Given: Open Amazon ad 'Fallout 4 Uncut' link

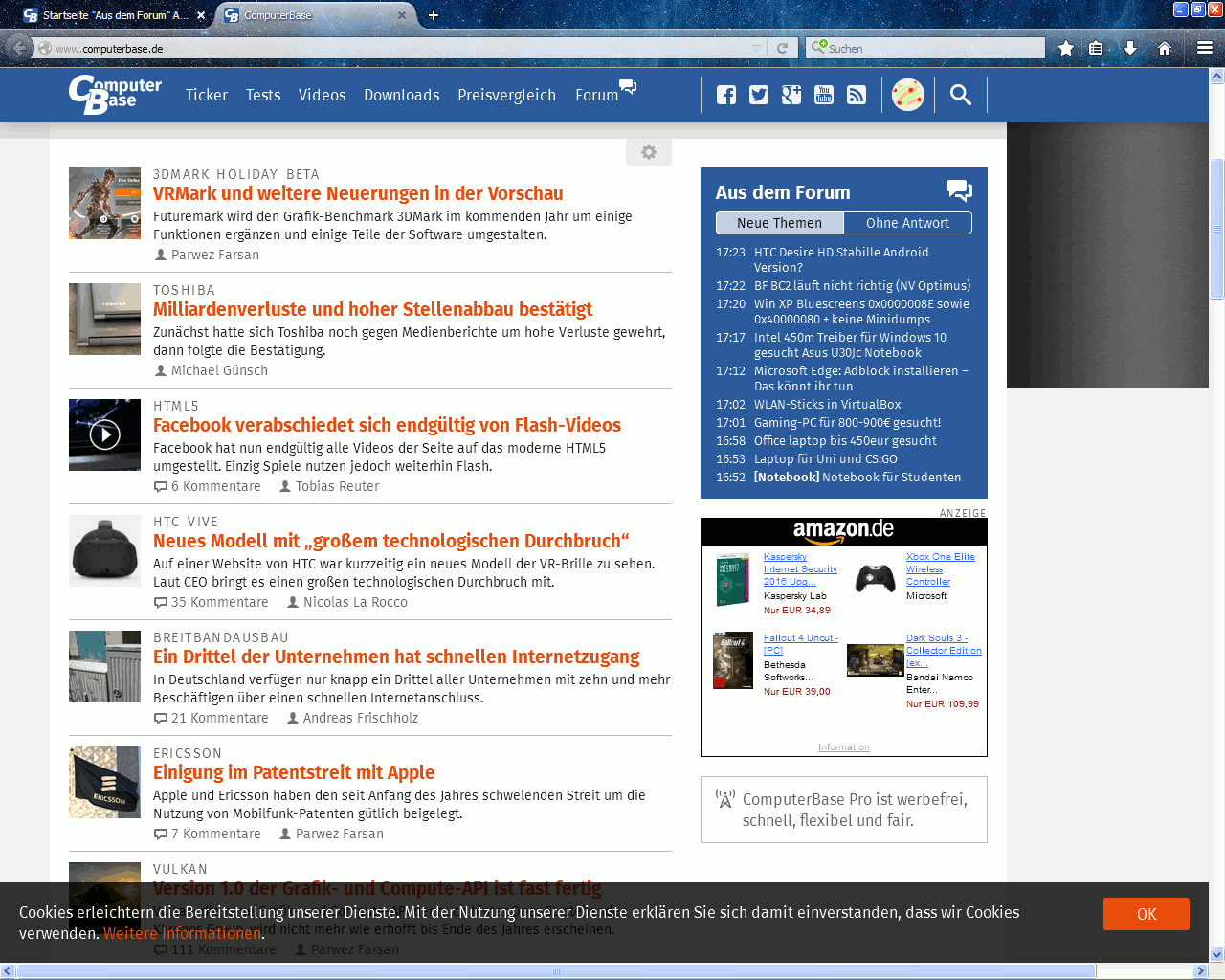Looking at the screenshot, I should (801, 644).
